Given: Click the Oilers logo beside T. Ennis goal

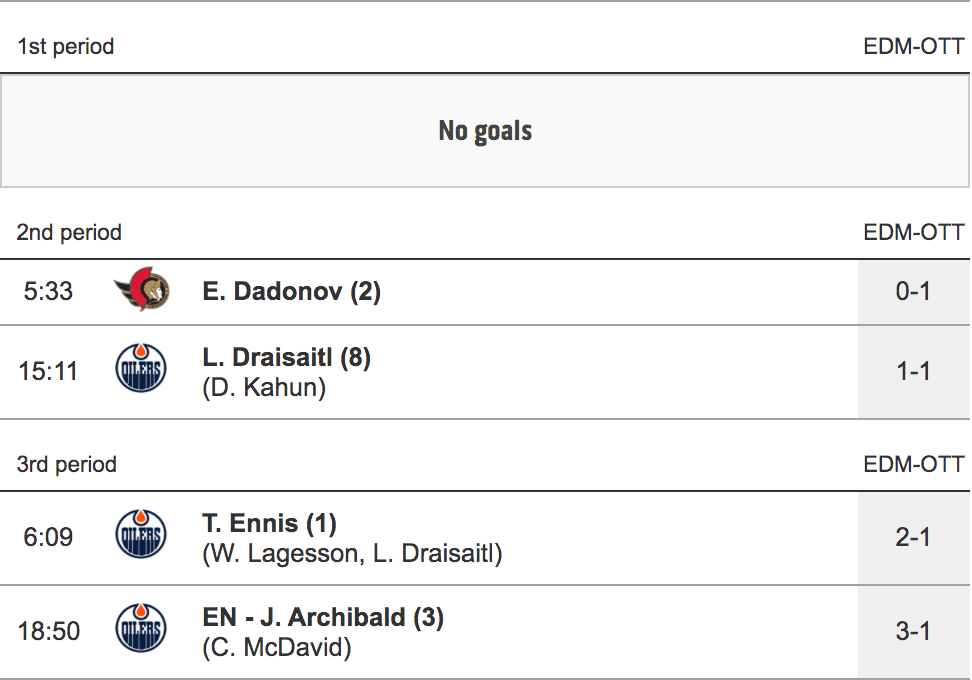Looking at the screenshot, I should [142, 537].
